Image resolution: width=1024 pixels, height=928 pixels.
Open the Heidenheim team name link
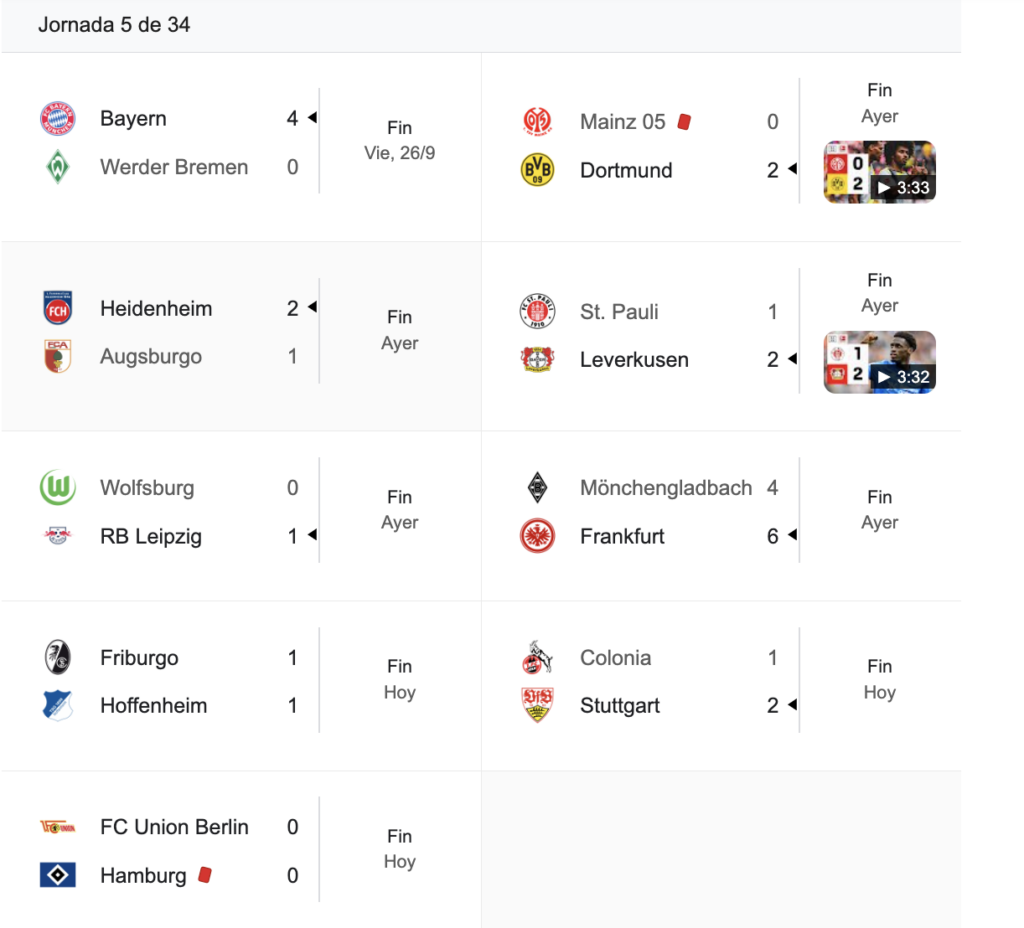(156, 309)
